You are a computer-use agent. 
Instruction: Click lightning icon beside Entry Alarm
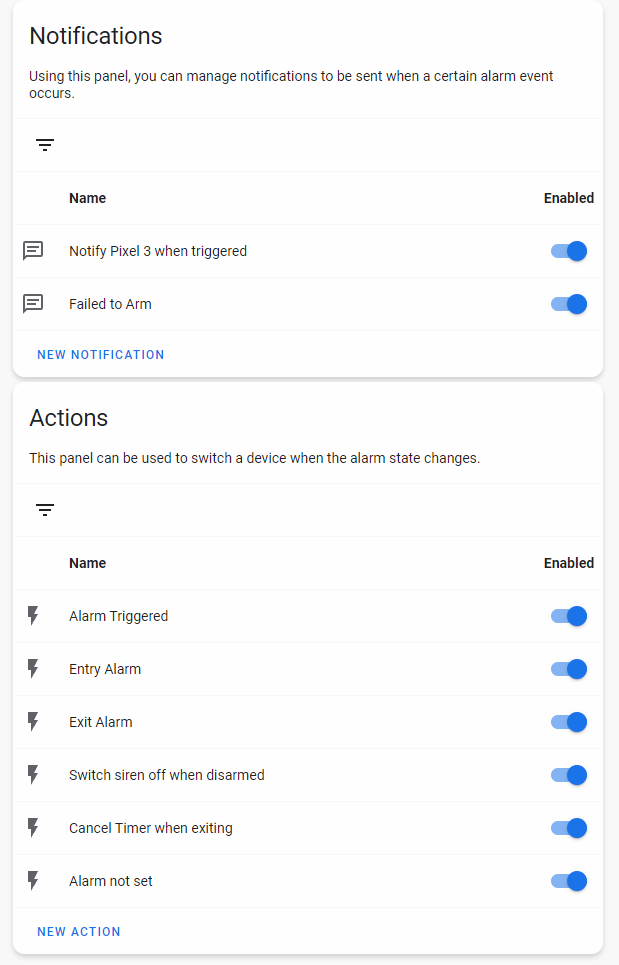[33, 669]
